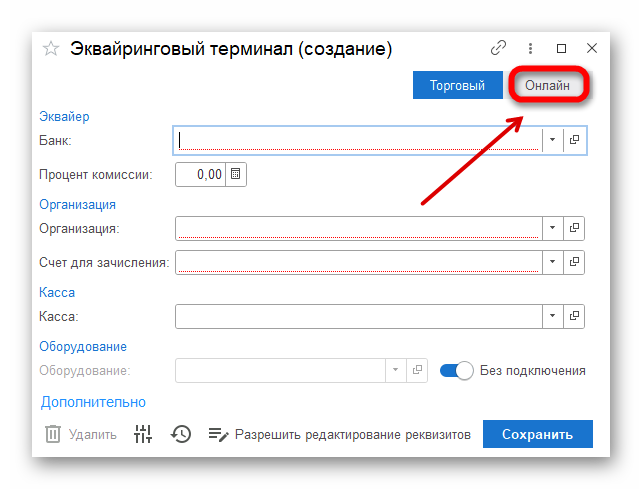The image size is (642, 489).
Task: Open the three-dot more actions menu
Action: pos(530,48)
